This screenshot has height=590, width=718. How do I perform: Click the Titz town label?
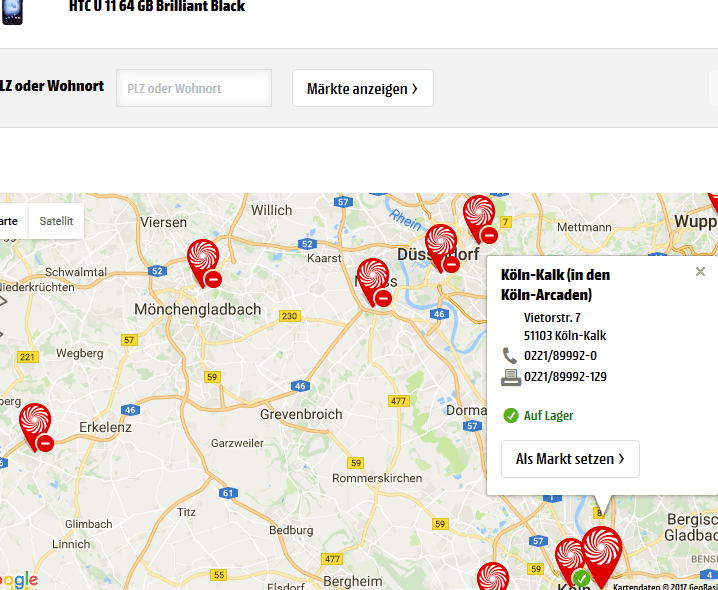pos(186,512)
